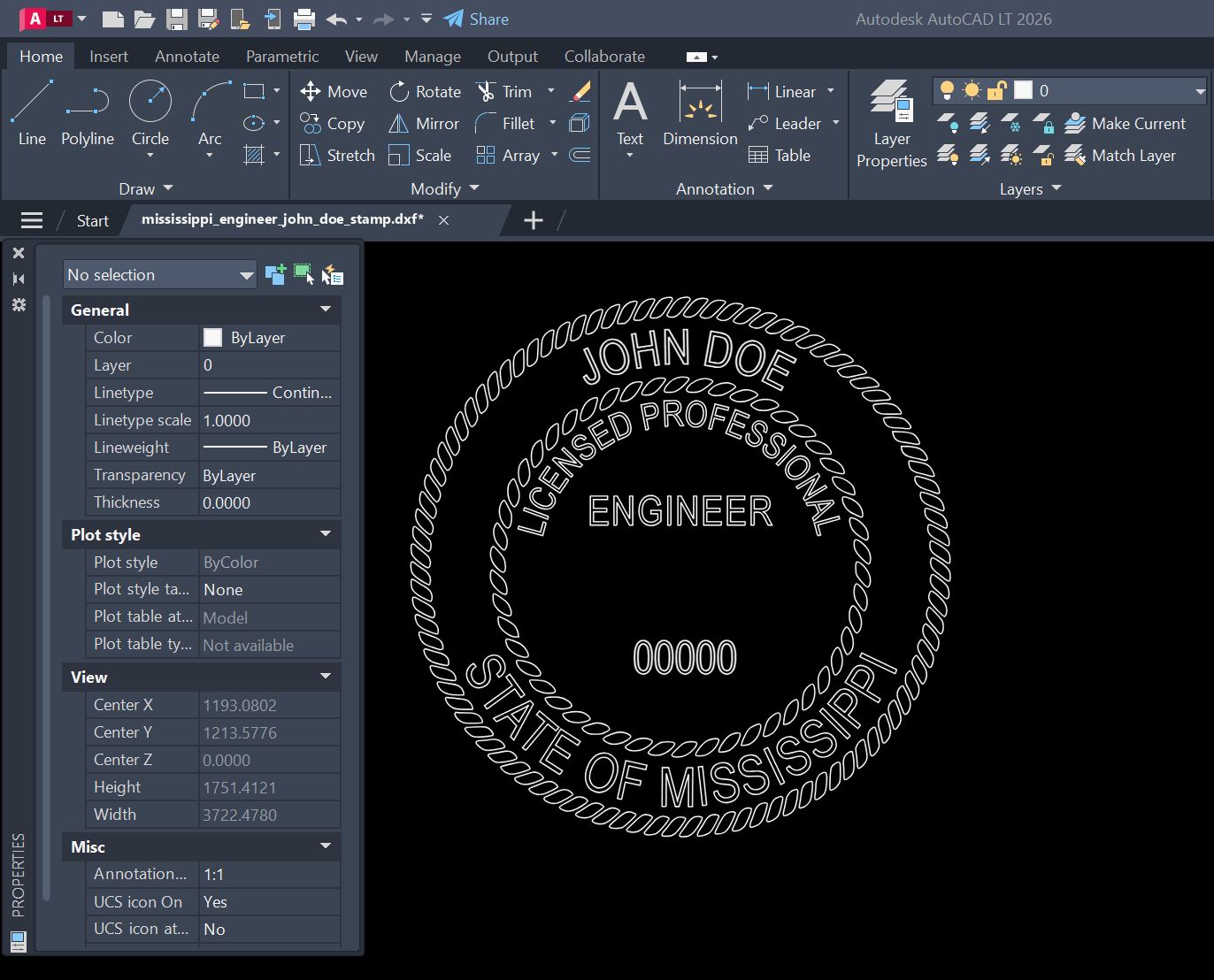Click Make Current layer button

tap(1125, 124)
